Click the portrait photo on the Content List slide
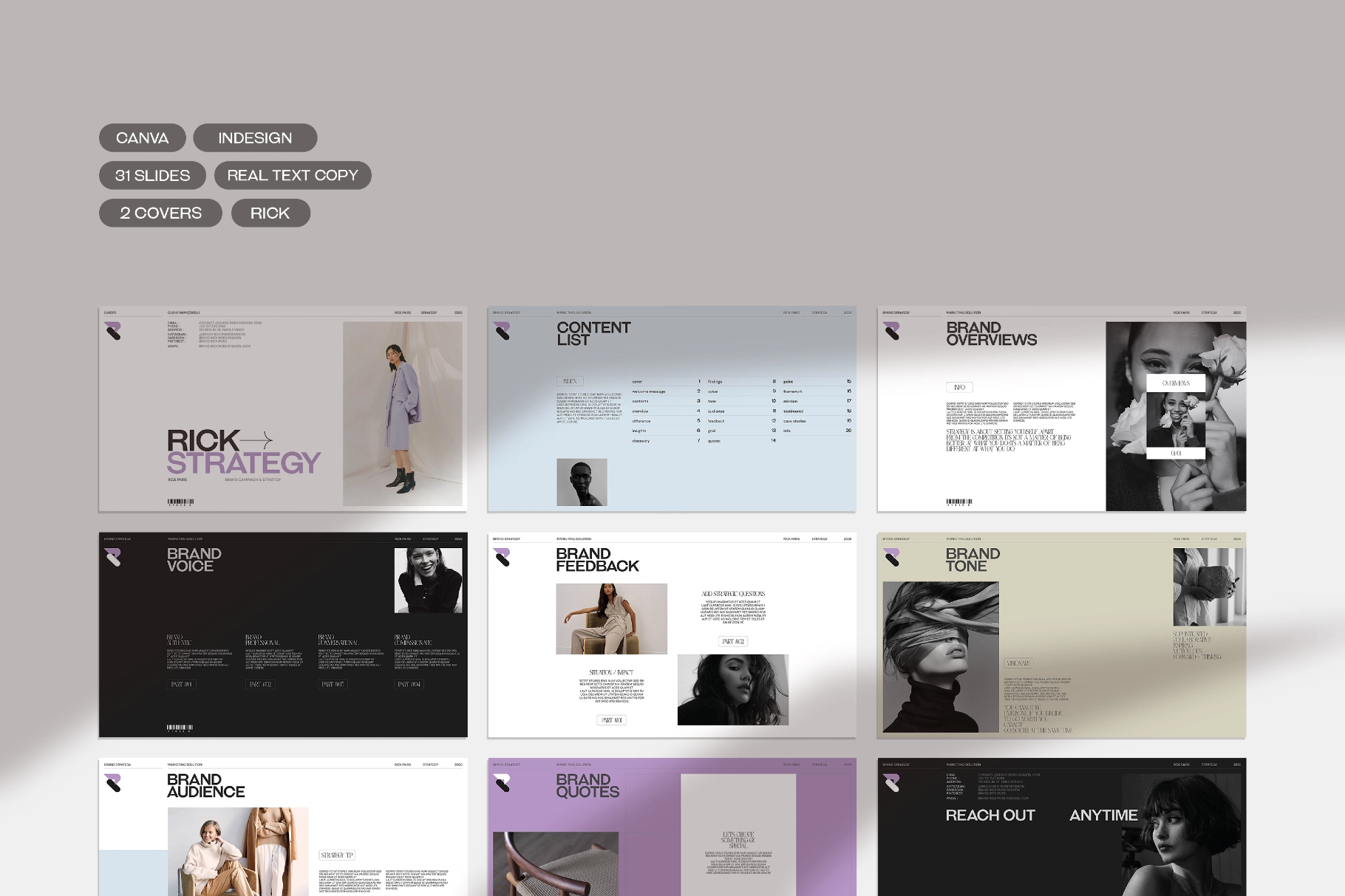Image resolution: width=1345 pixels, height=896 pixels. (583, 482)
